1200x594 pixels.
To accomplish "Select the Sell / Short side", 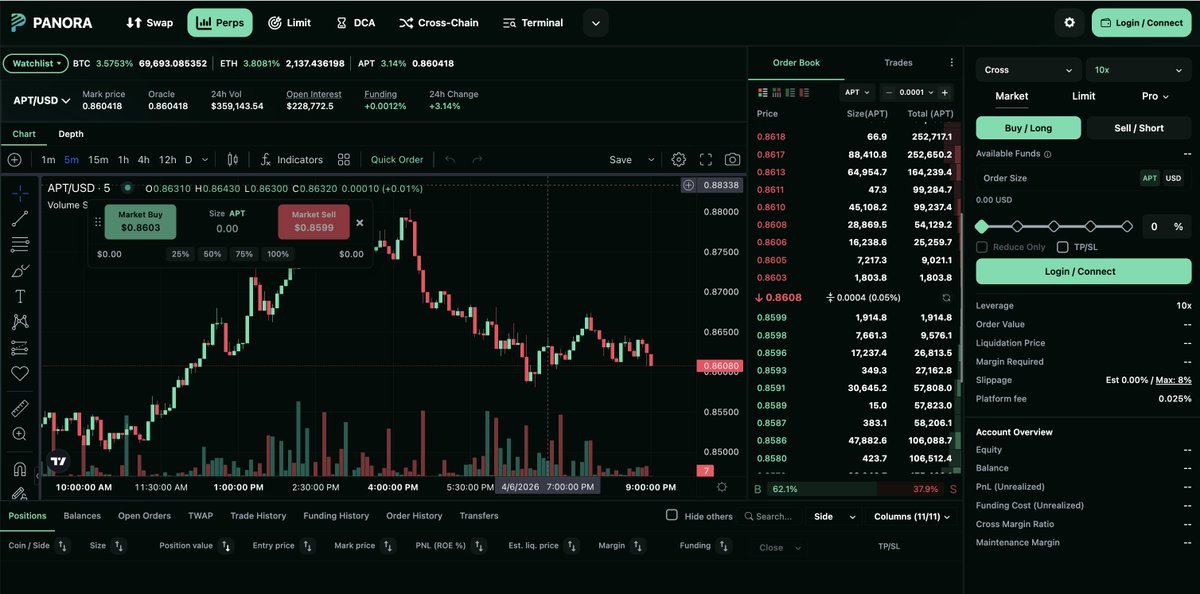I will [x=1139, y=128].
